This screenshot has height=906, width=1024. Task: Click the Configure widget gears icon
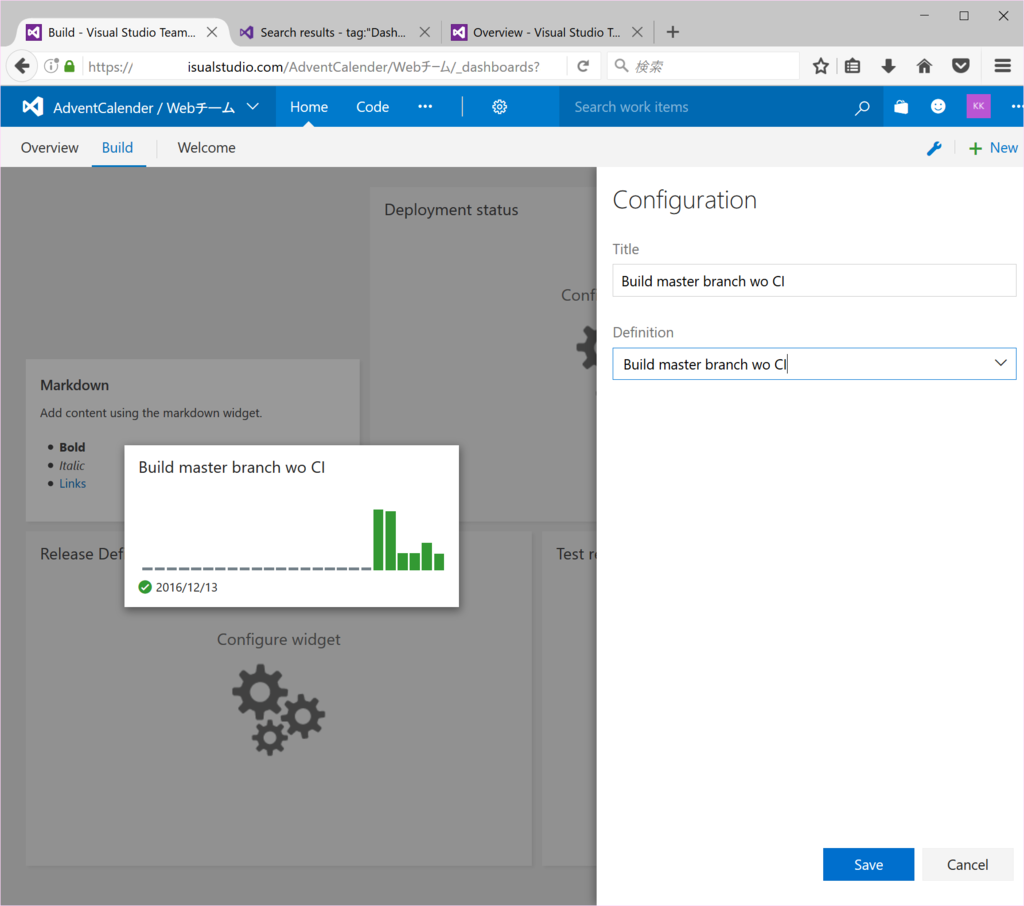point(279,710)
